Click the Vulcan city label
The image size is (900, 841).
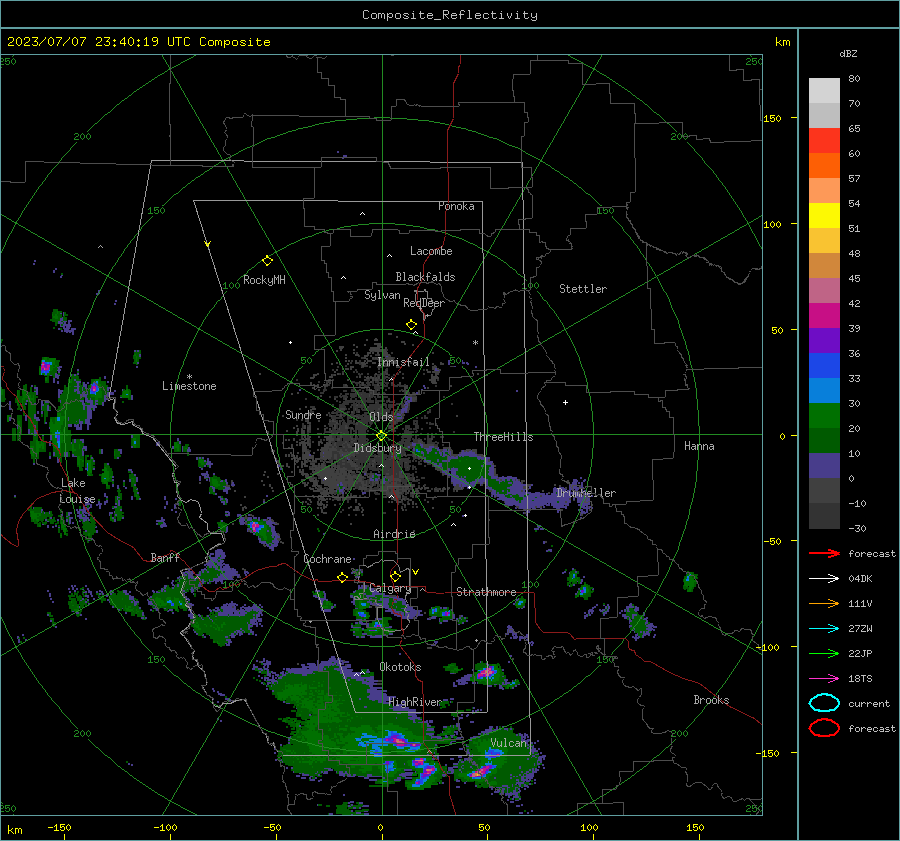pyautogui.click(x=509, y=743)
